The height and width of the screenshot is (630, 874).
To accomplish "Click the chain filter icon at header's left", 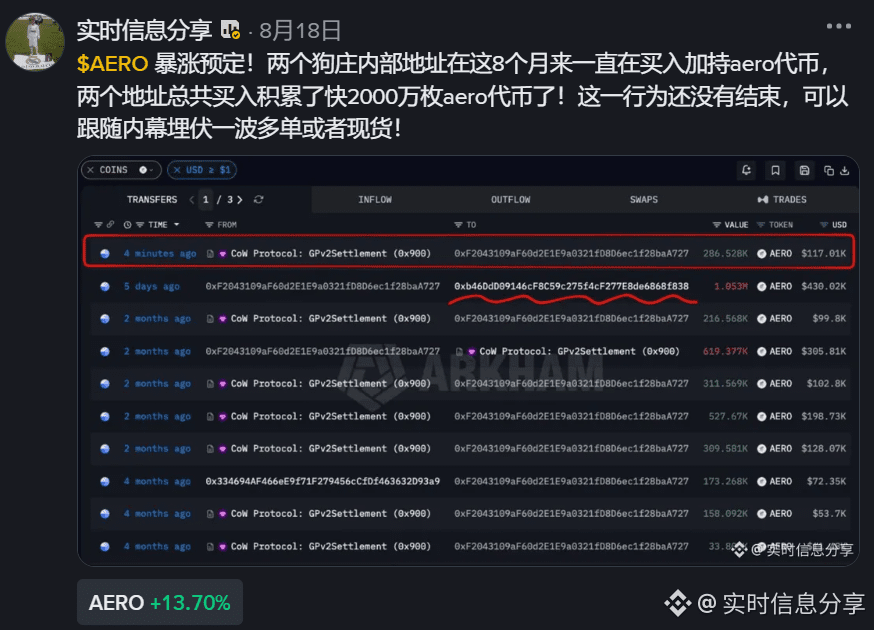I will 98,225.
